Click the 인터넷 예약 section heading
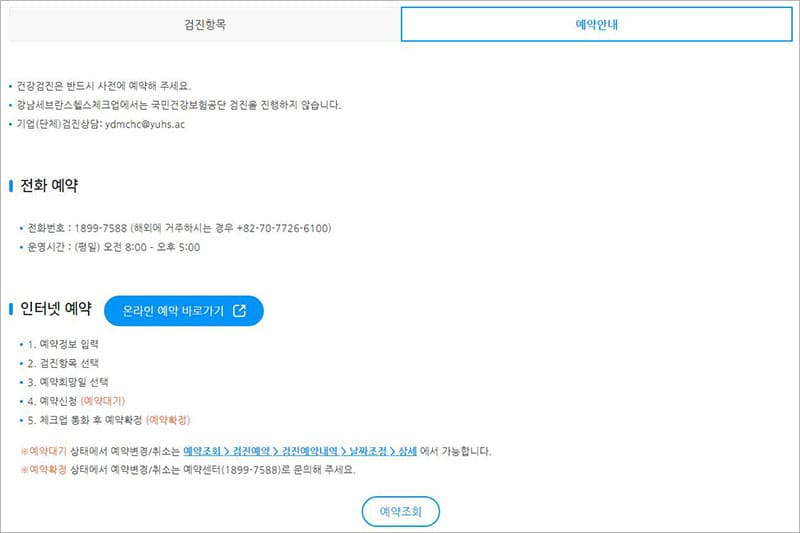 [56, 309]
